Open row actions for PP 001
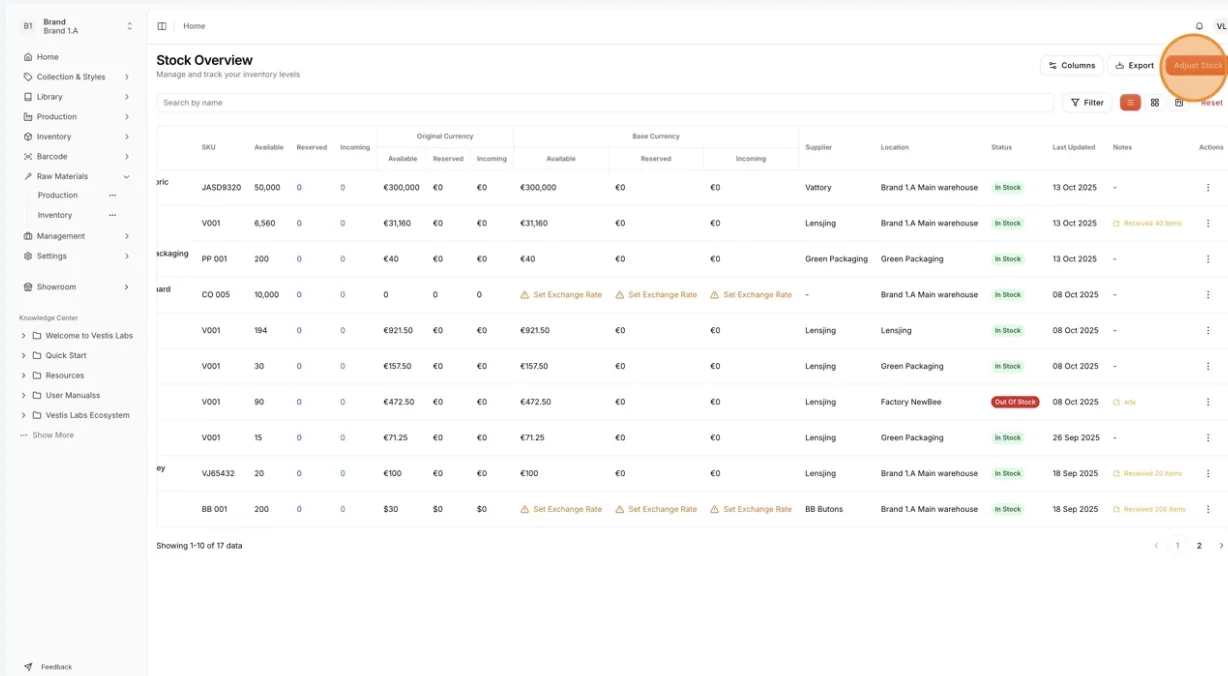 pyautogui.click(x=1208, y=259)
